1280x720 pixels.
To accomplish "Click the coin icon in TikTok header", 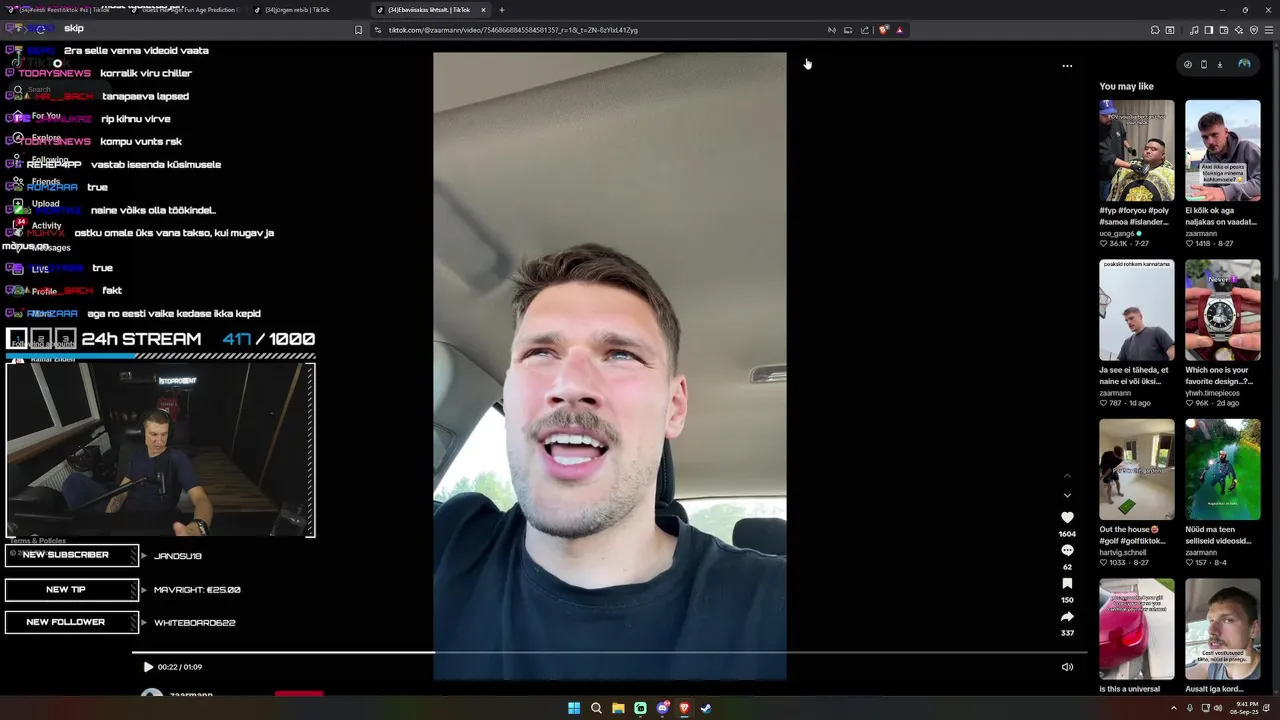I will click(x=1188, y=64).
